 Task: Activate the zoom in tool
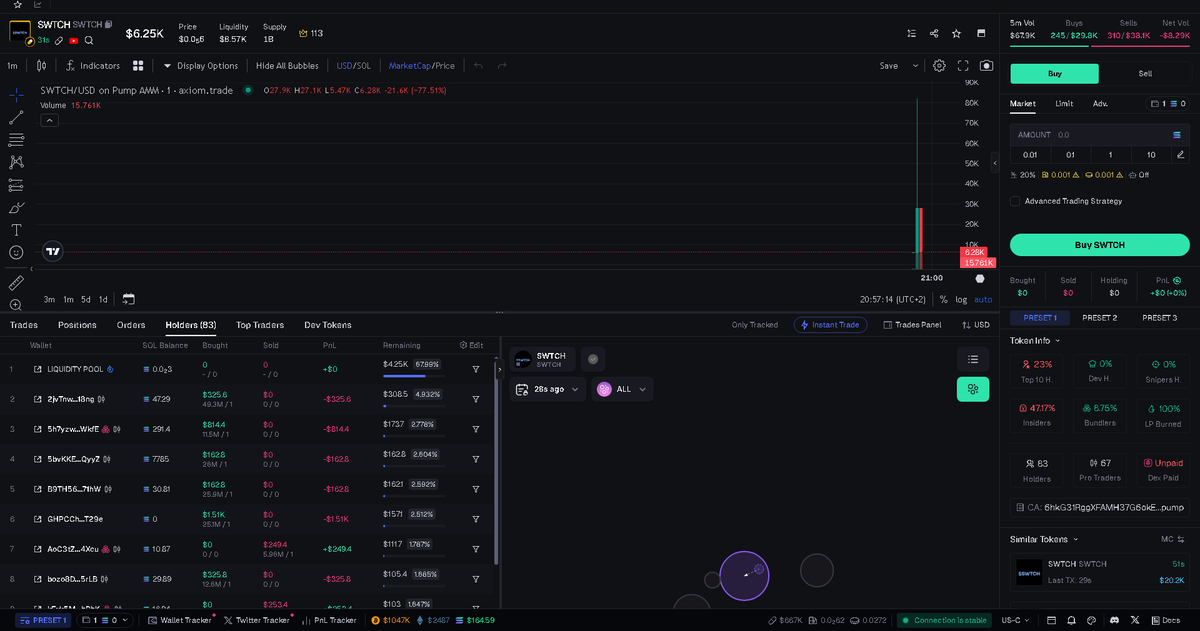coord(16,305)
